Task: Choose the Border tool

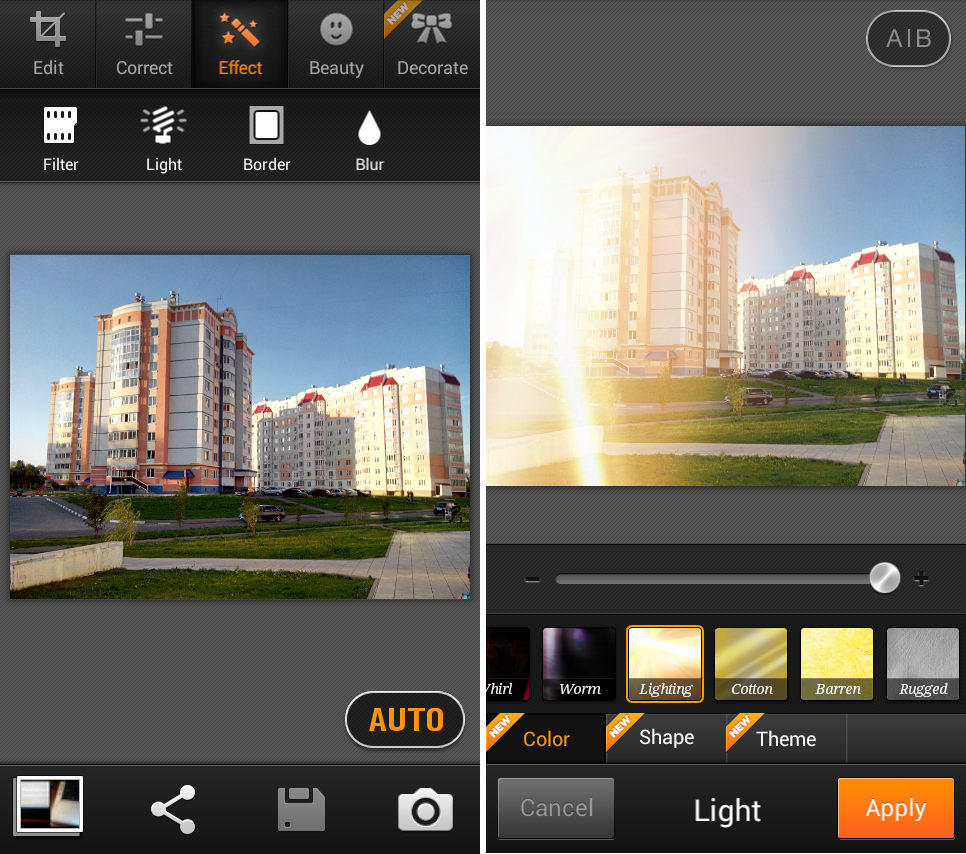Action: 266,138
